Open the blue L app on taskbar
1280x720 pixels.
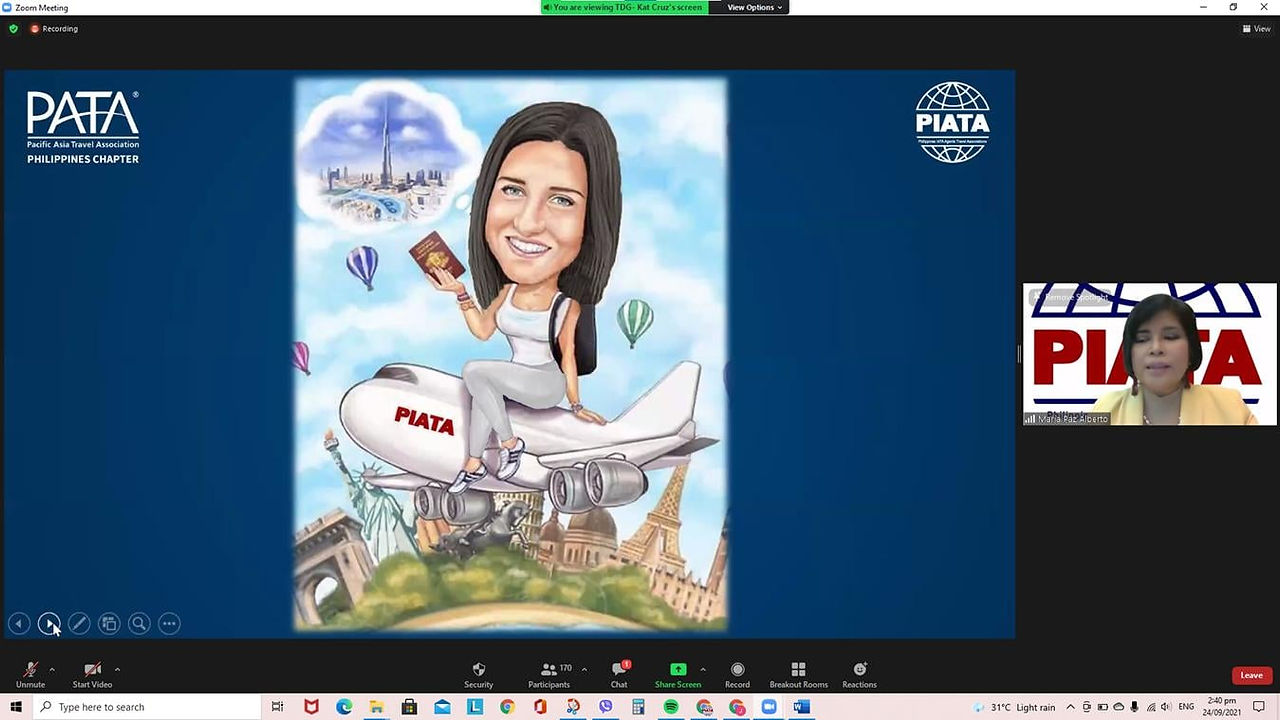point(474,707)
